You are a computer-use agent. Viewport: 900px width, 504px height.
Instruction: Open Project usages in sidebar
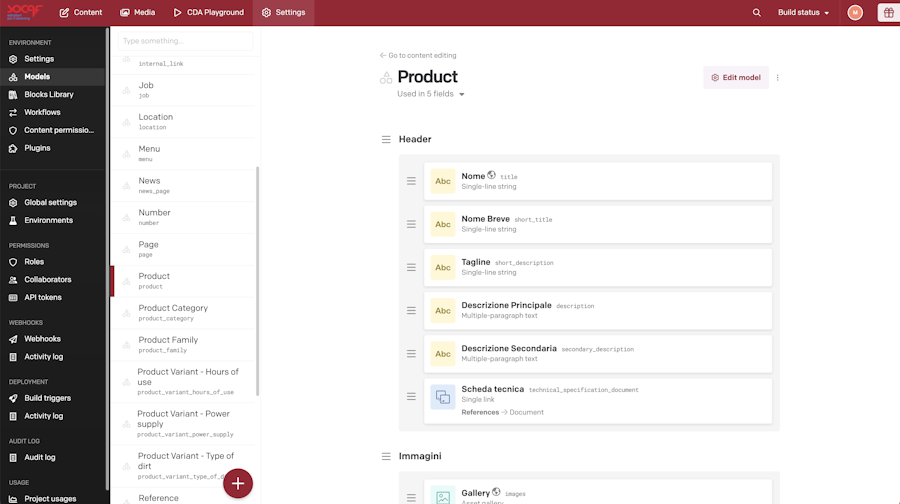52,499
